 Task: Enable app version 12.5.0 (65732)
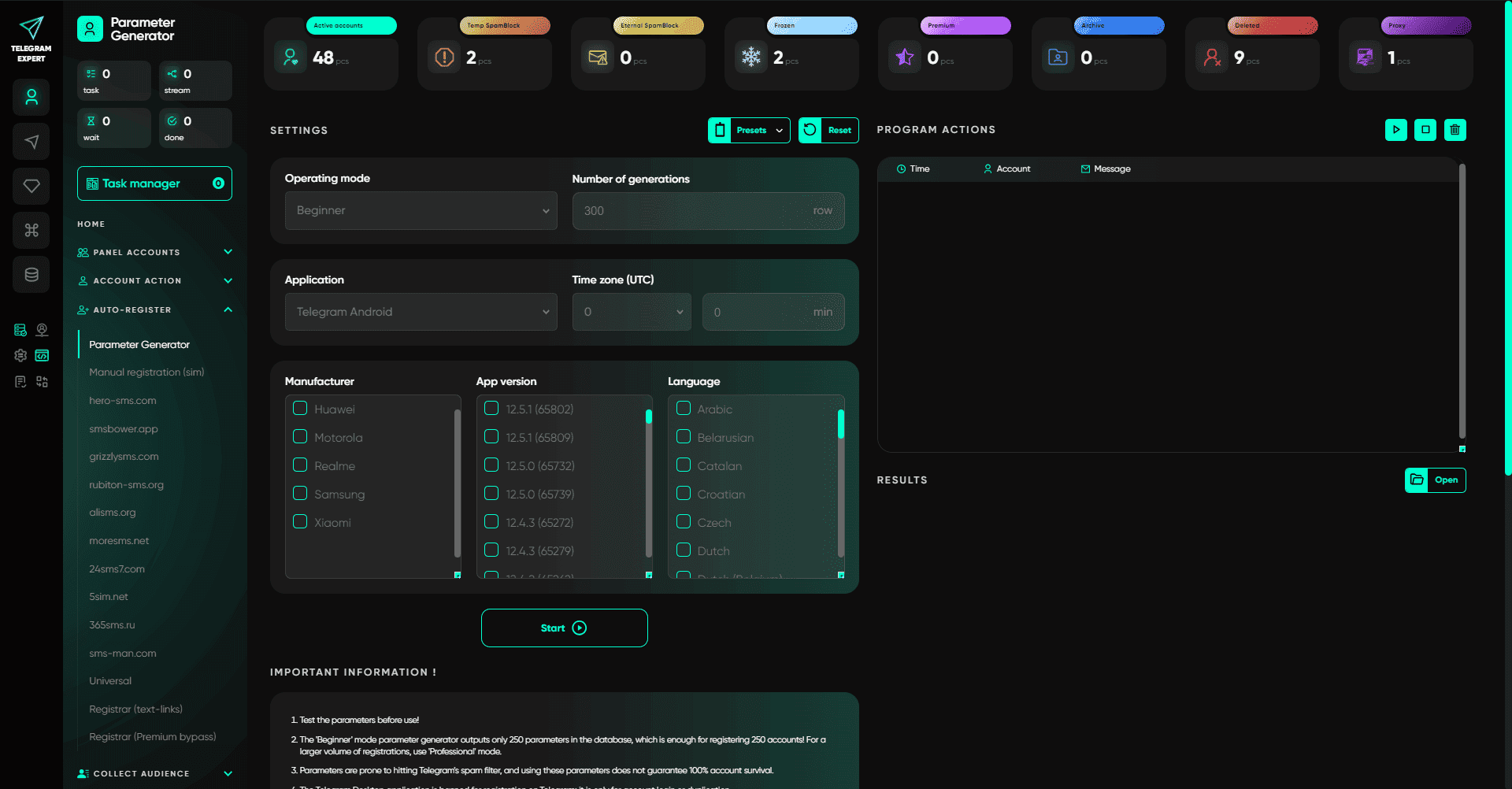491,465
